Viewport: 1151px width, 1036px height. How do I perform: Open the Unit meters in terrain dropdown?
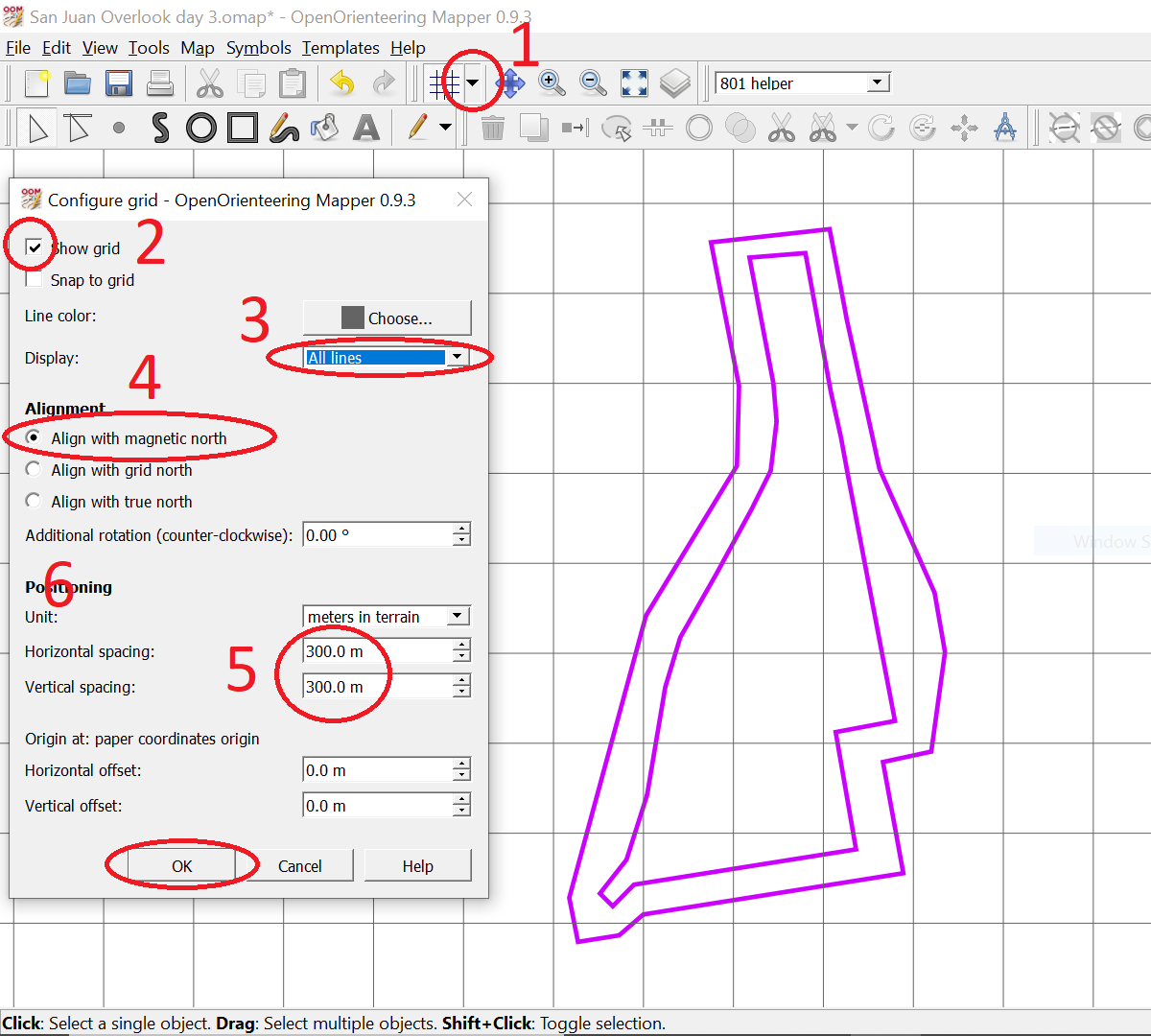coord(386,617)
